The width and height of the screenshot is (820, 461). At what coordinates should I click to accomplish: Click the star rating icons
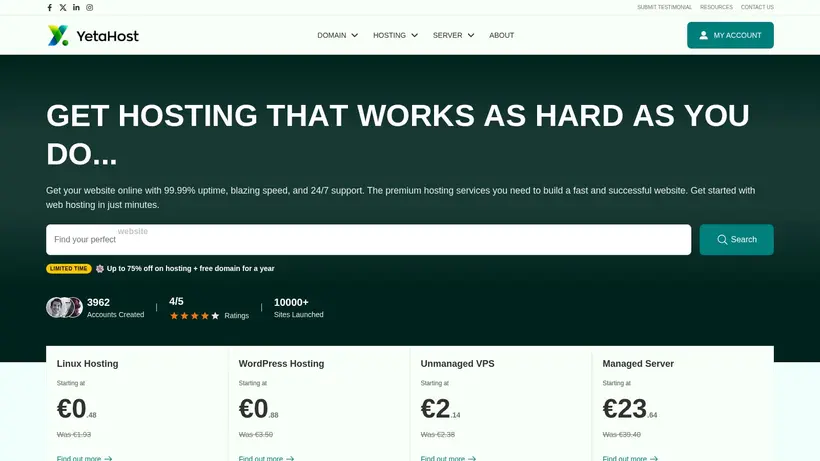click(x=195, y=316)
